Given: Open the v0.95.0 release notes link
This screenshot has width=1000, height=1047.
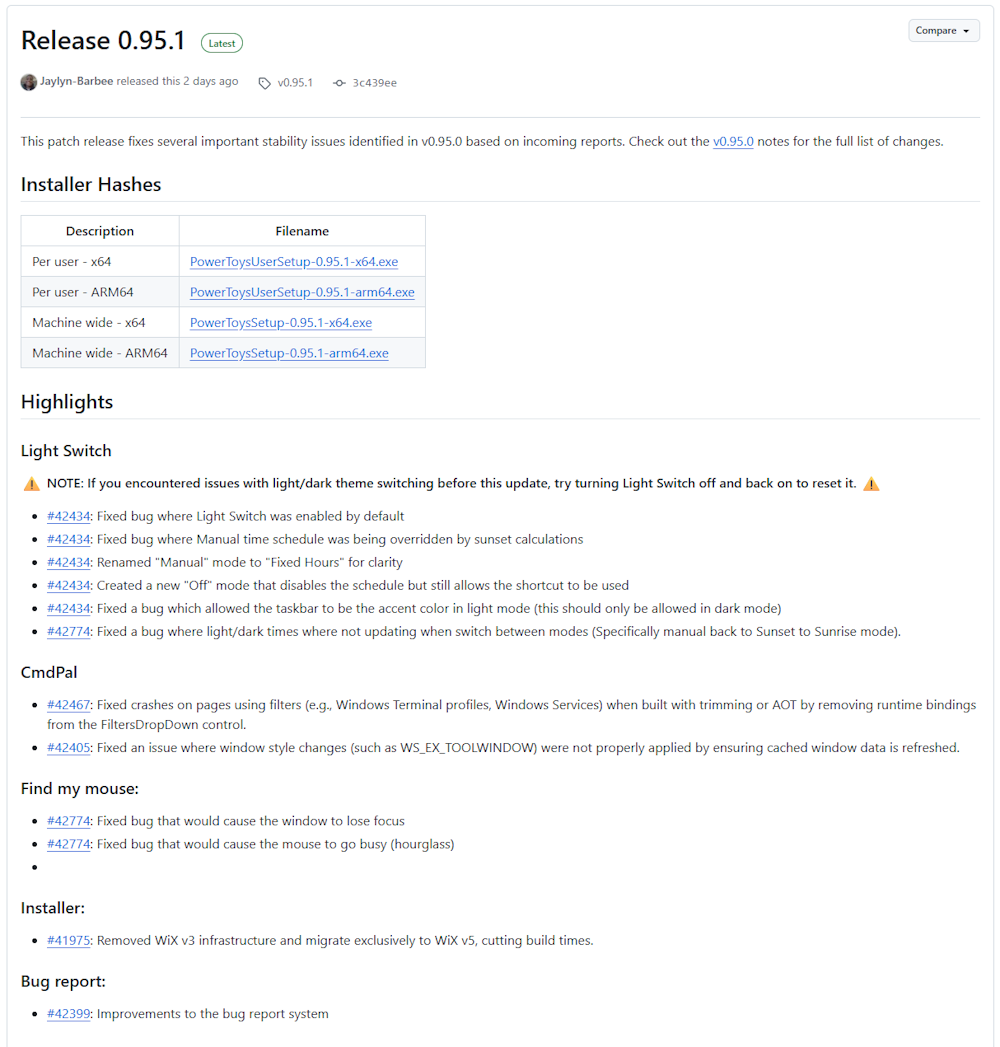Looking at the screenshot, I should (733, 142).
